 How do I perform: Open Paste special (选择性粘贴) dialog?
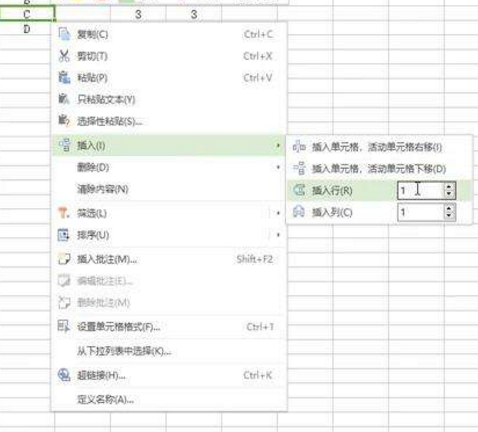[x=169, y=121]
